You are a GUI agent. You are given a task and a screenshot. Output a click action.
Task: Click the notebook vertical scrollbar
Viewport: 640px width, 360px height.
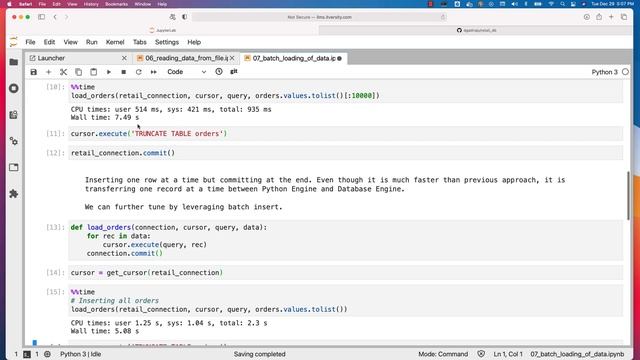tap(628, 196)
